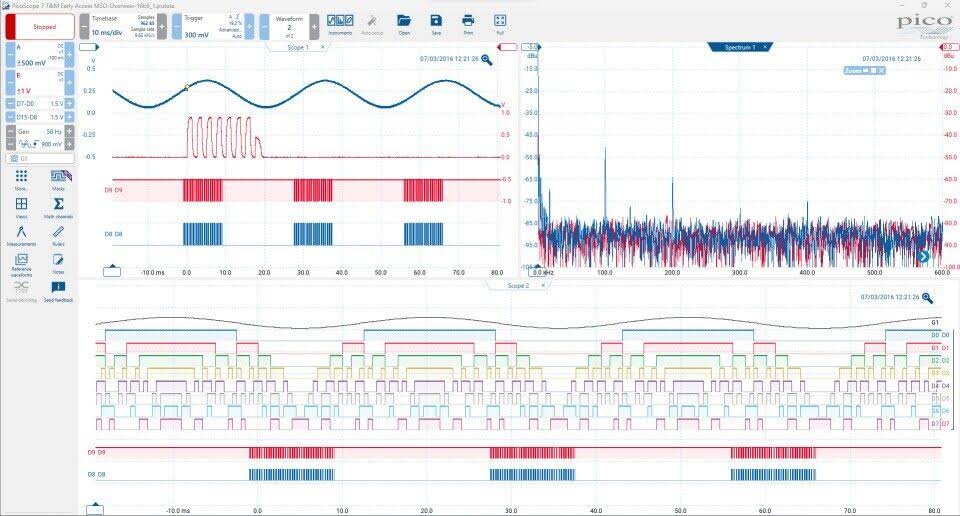Select the Scope 2 tab
Image resolution: width=960 pixels, height=516 pixels.
pos(517,285)
